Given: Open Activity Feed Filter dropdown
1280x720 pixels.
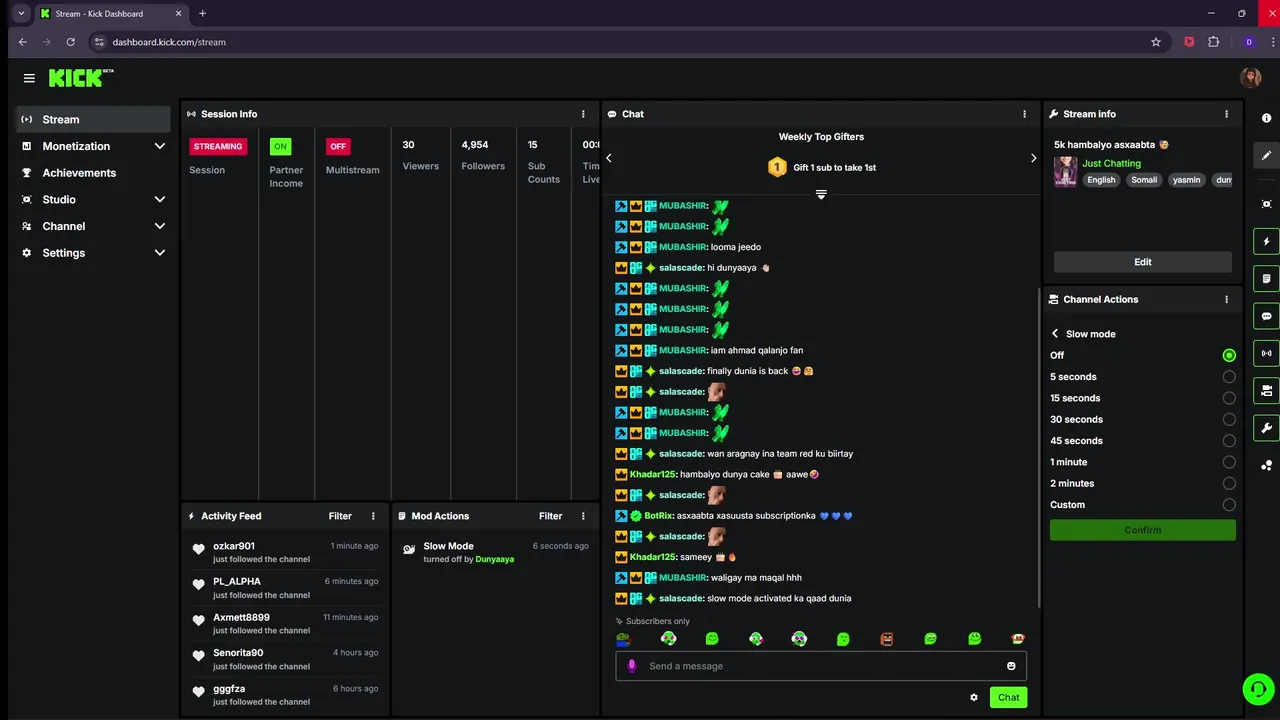Looking at the screenshot, I should [340, 516].
